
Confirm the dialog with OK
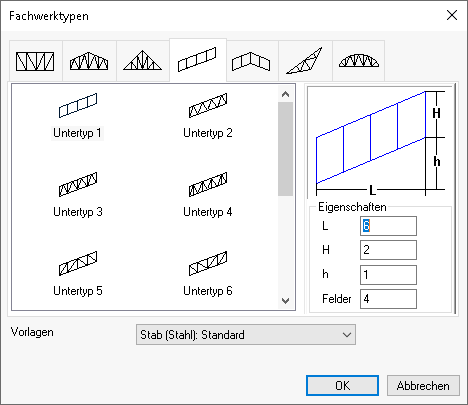coord(342,386)
